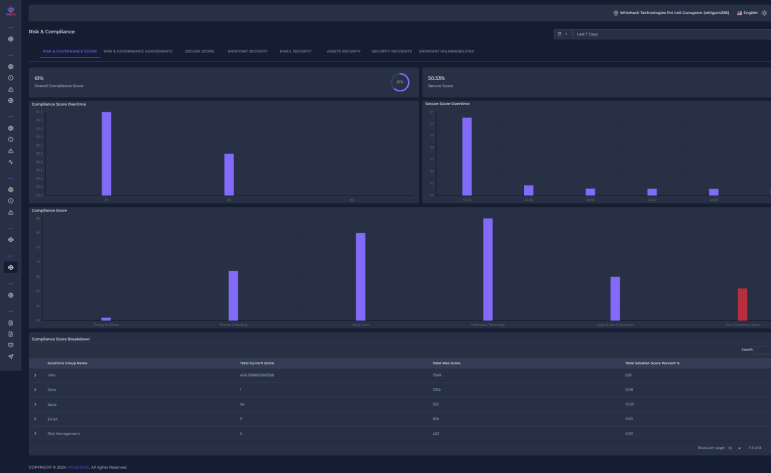Click the Whizhack Technologies organization name
The image size is (771, 473).
[x=674, y=13]
